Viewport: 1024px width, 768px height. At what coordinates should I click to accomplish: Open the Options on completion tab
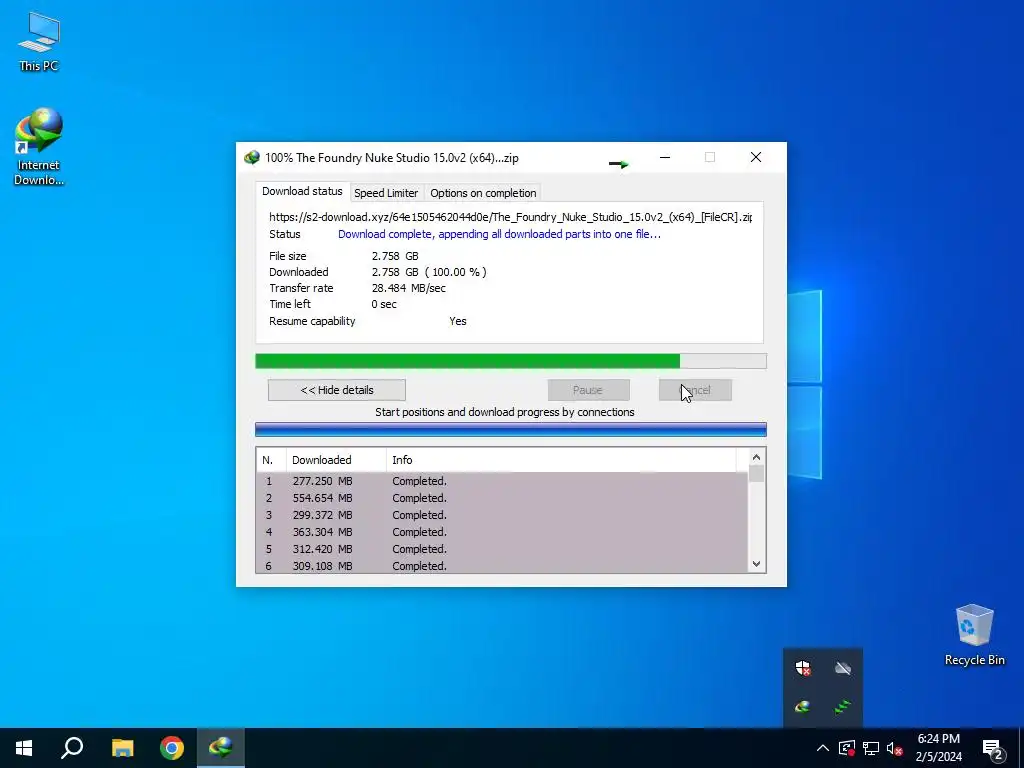click(483, 193)
